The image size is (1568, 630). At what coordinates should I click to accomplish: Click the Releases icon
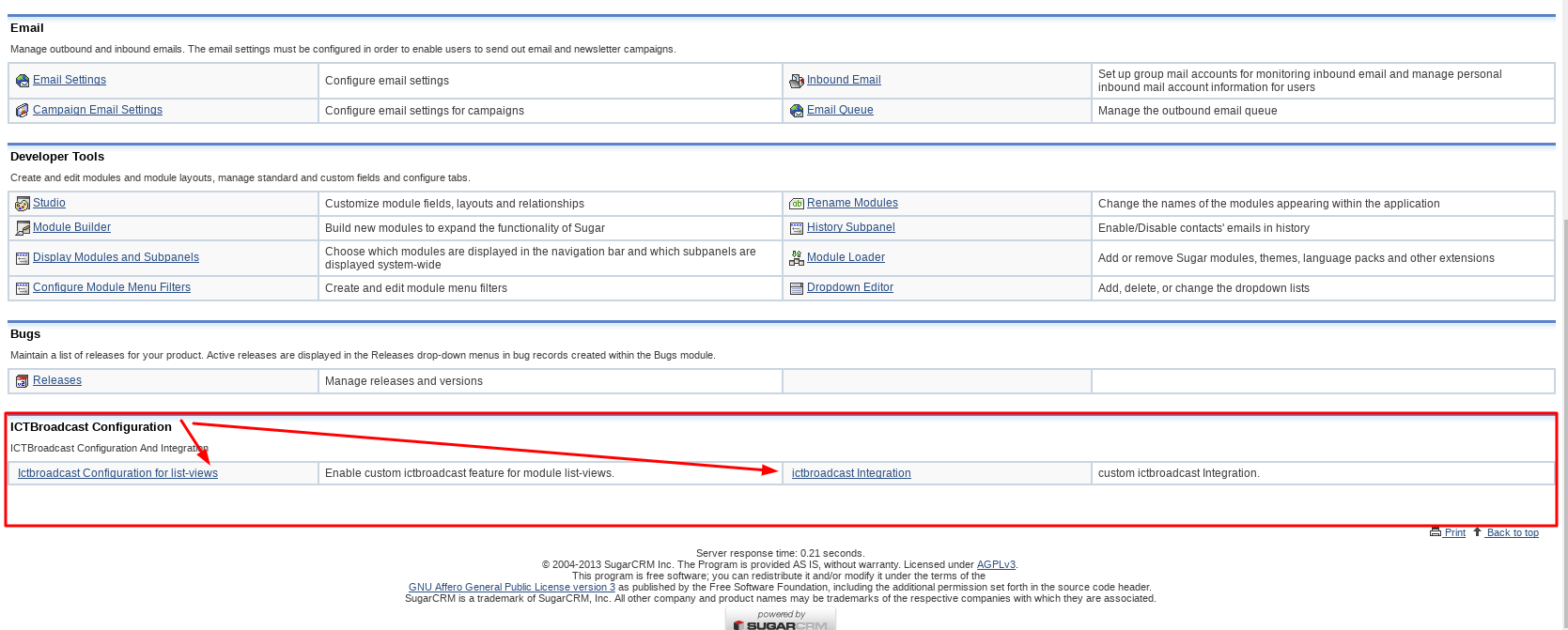click(23, 381)
